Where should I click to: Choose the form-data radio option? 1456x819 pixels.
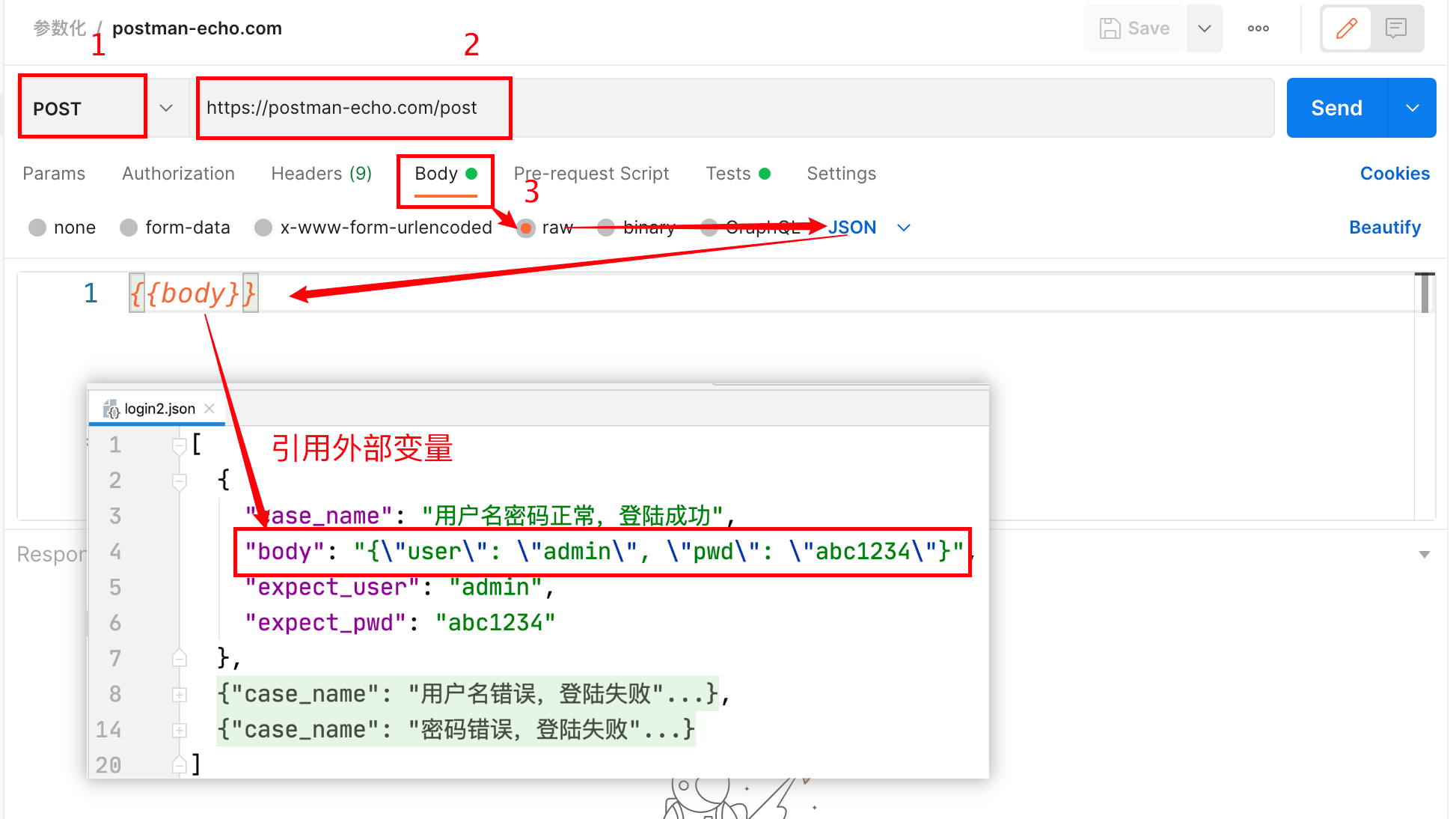coord(129,228)
